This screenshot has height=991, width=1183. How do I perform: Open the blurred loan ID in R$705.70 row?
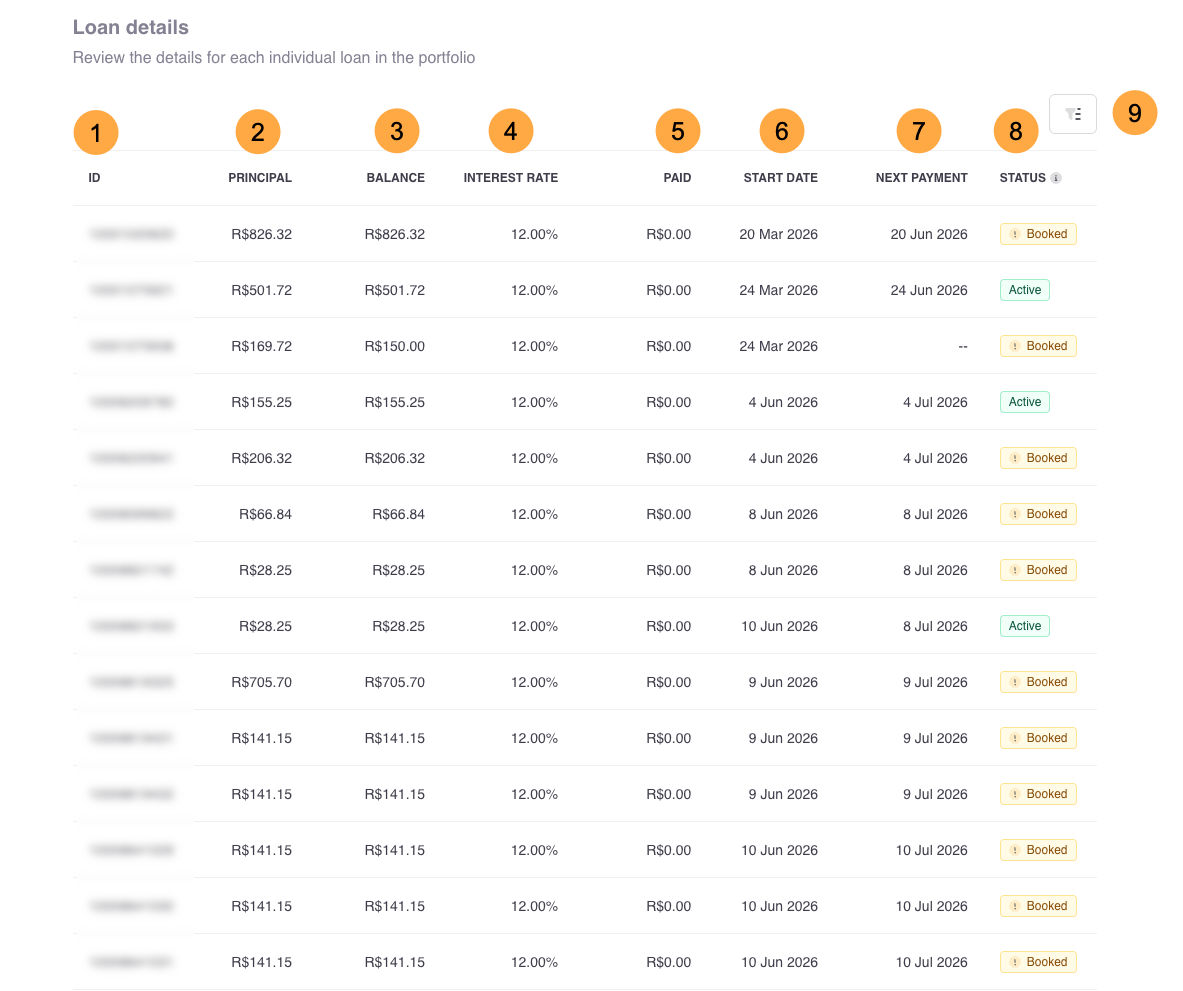click(132, 683)
